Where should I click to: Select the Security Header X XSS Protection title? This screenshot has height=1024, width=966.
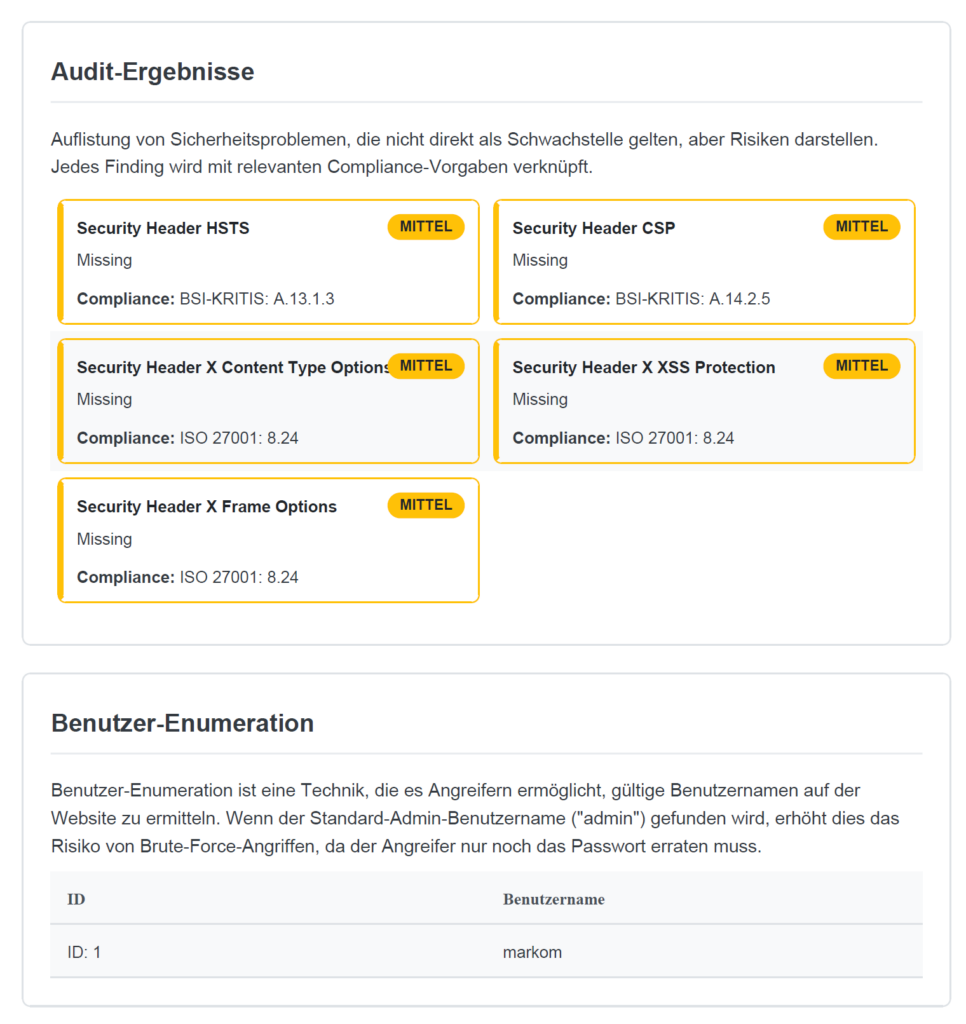[643, 368]
